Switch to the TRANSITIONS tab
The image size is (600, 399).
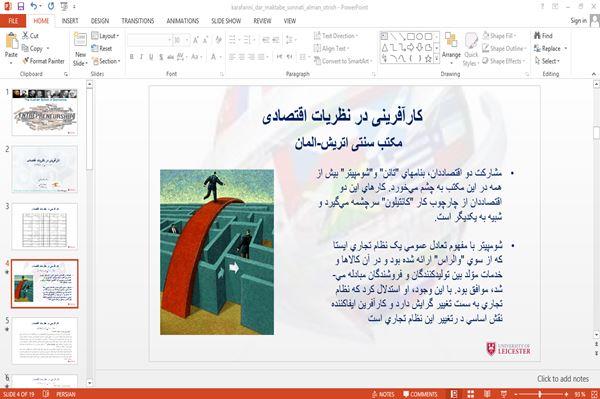click(x=138, y=21)
